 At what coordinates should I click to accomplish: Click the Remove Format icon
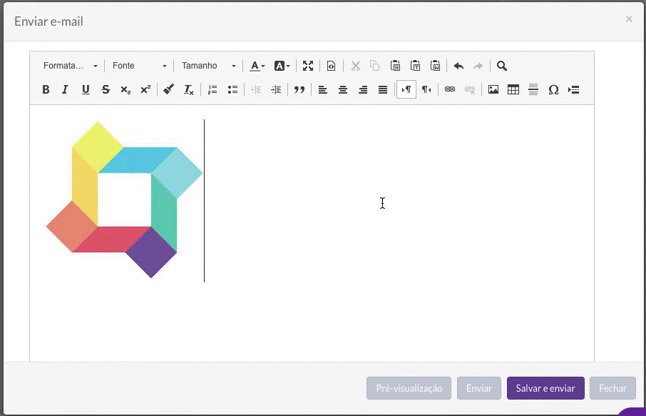(x=189, y=89)
